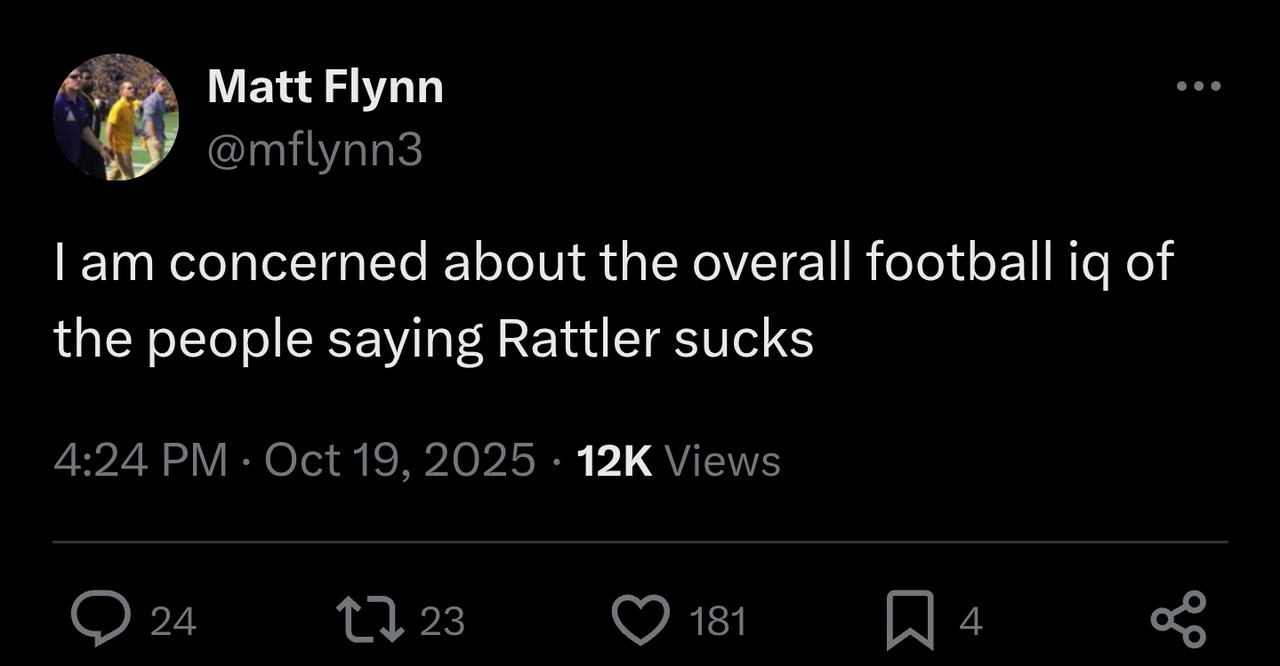Click the reply count 24
Screen dimensions: 1280x666
(173, 622)
